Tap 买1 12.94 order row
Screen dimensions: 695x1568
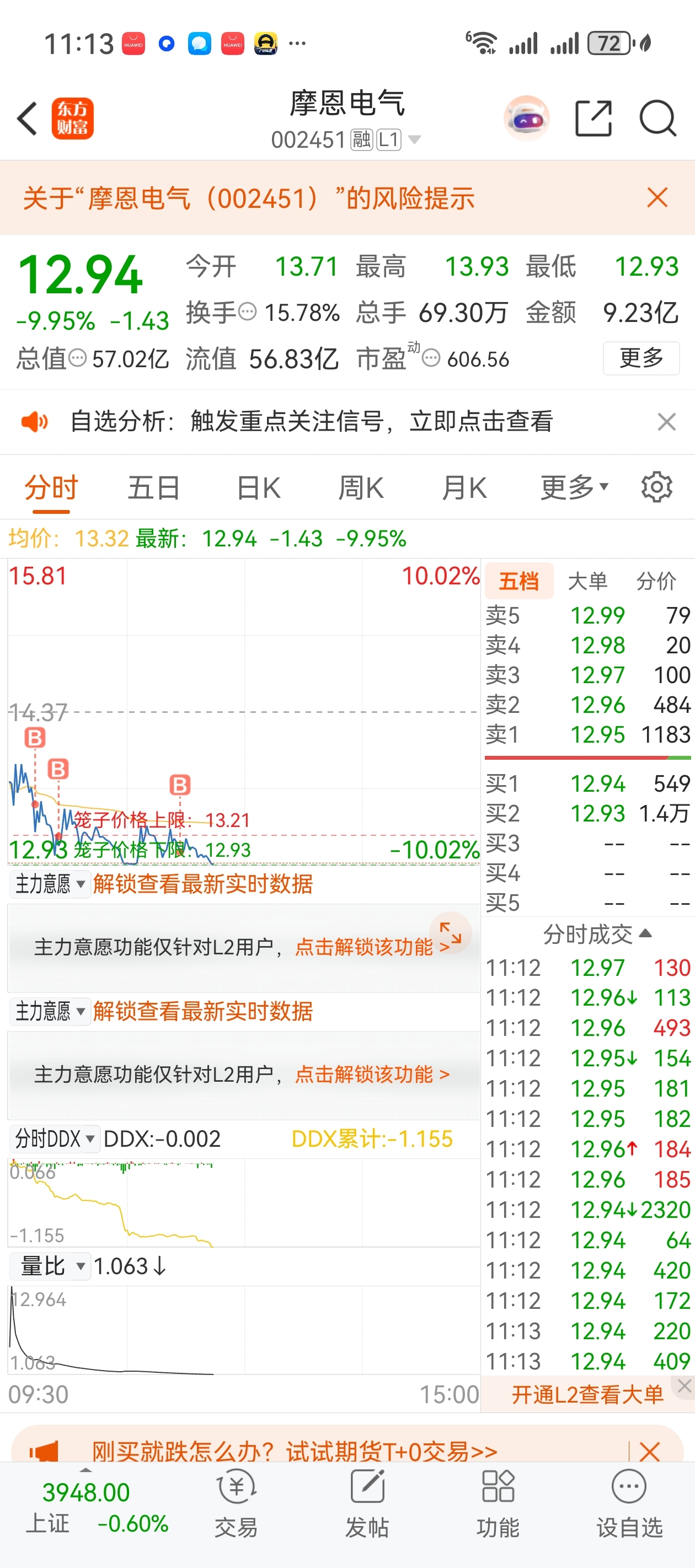tap(588, 783)
